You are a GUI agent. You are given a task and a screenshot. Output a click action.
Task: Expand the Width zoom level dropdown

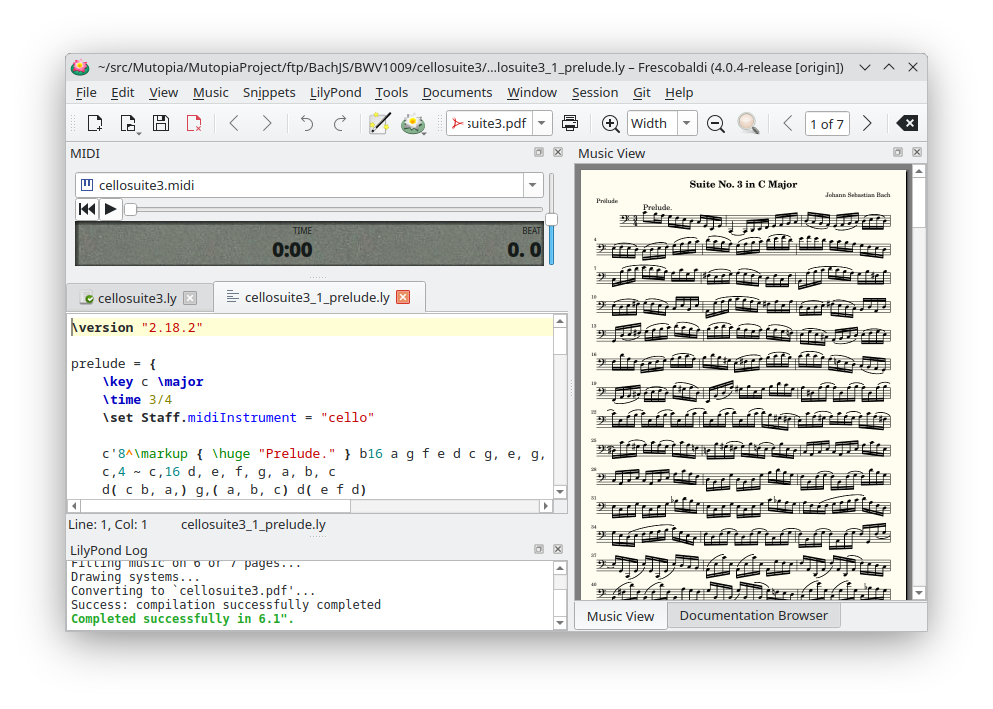[687, 124]
